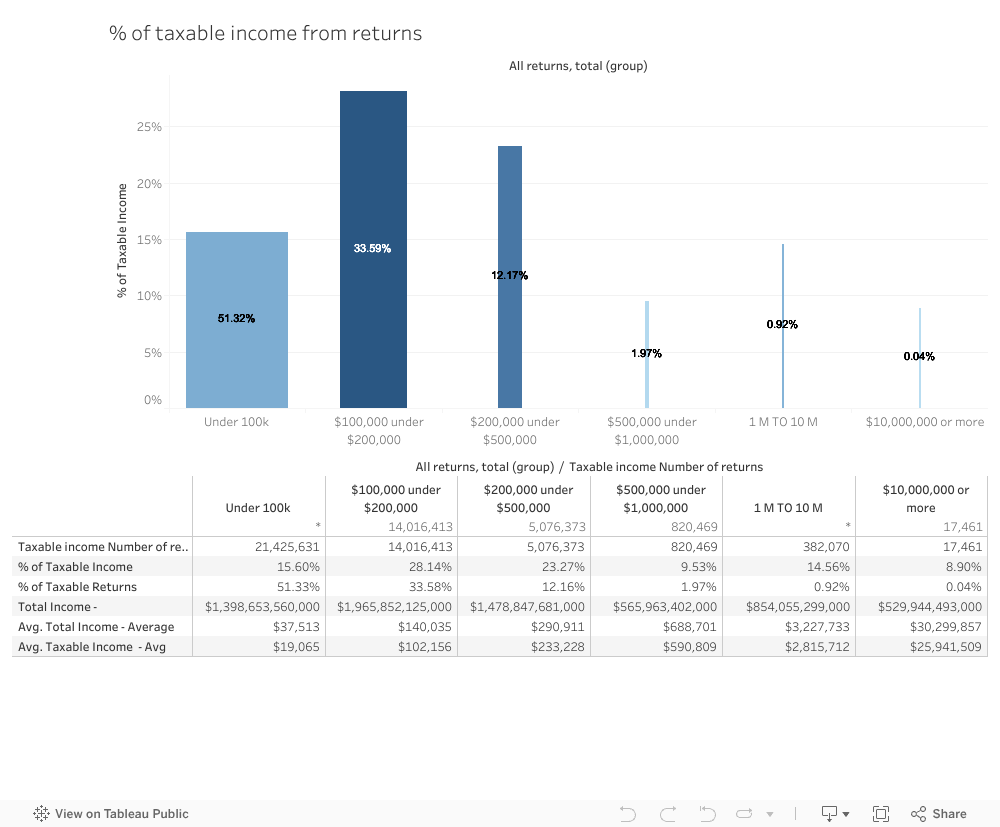Image resolution: width=1000 pixels, height=827 pixels.
Task: Select the thin 1 M TO 10 M bar
Action: [783, 326]
